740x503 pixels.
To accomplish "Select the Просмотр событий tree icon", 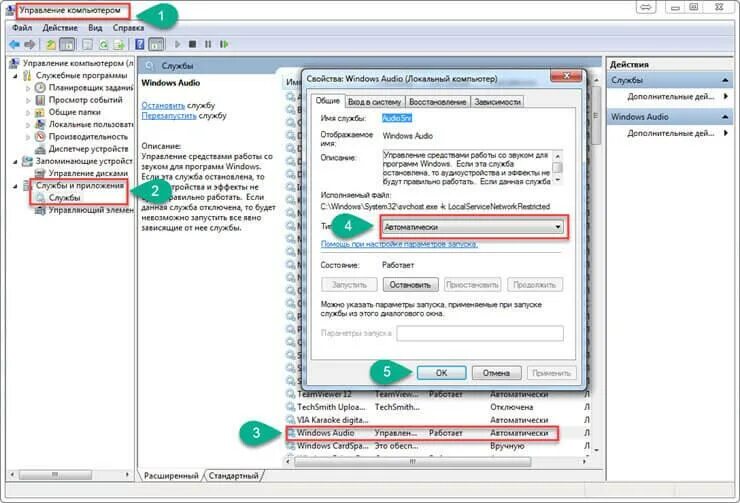I will 41,100.
